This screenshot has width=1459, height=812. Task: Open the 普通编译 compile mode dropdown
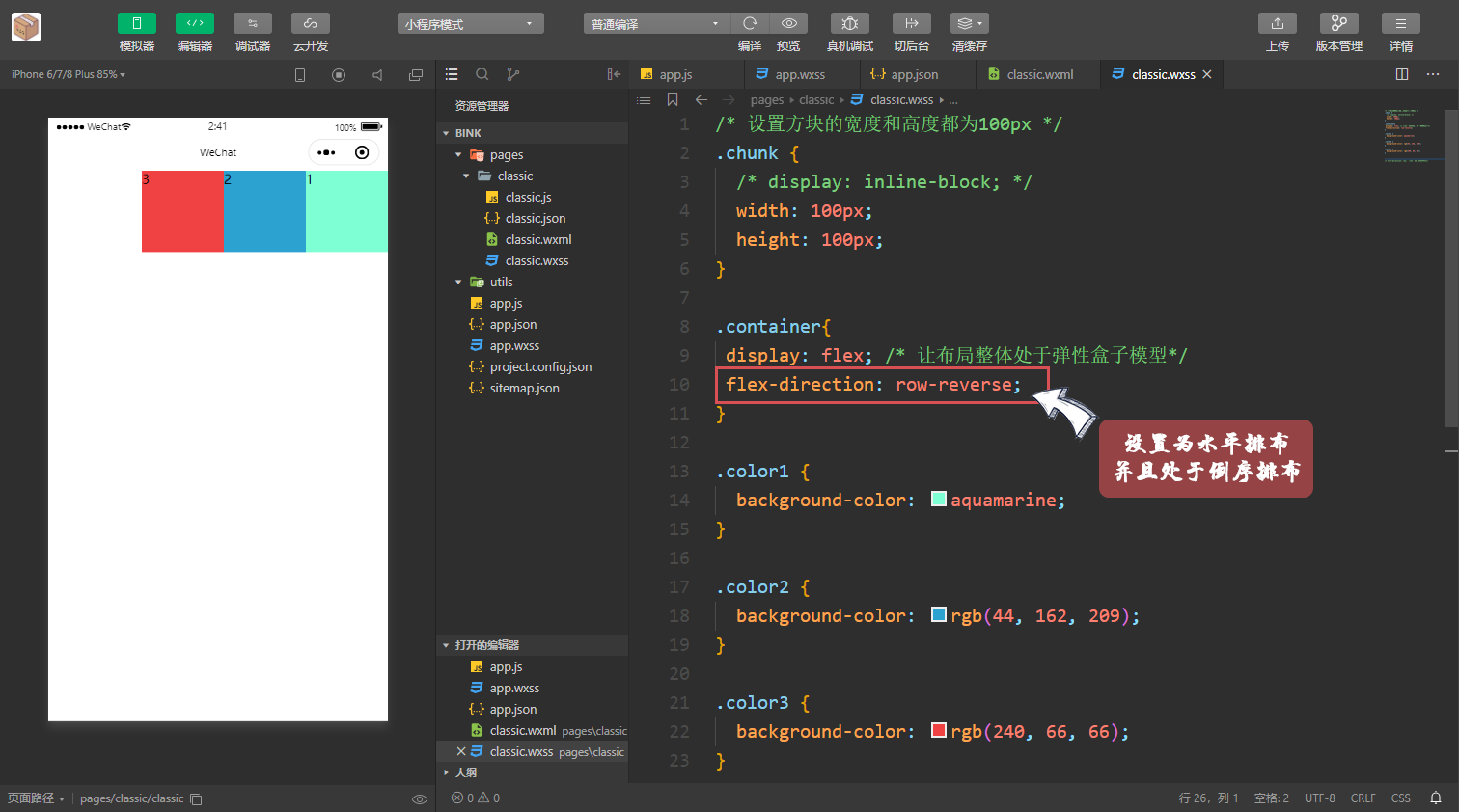click(656, 21)
